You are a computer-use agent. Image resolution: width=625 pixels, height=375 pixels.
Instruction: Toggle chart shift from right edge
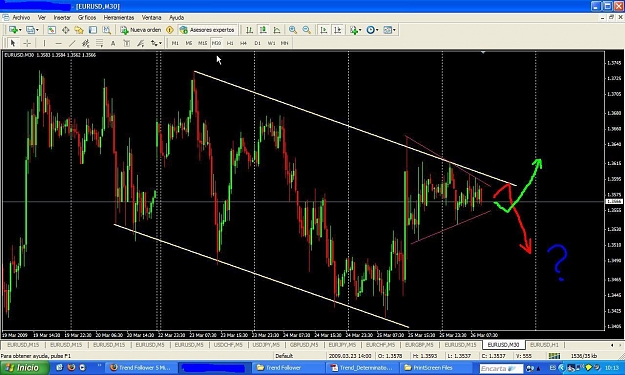click(x=338, y=30)
